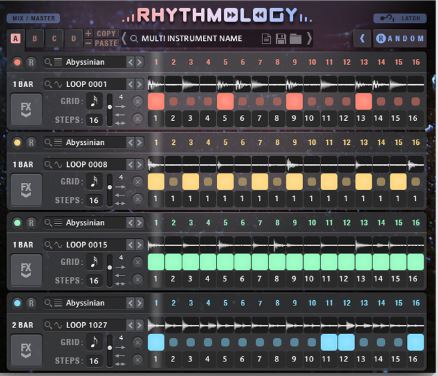Open the FX panel for LOOP 0001
Screen dimensions: 438x376
[26, 109]
